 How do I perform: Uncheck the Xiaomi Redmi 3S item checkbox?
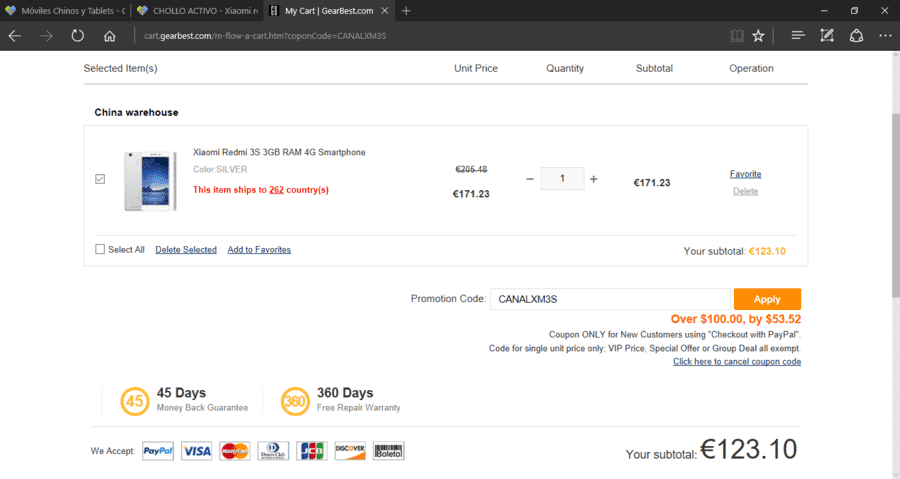[100, 179]
